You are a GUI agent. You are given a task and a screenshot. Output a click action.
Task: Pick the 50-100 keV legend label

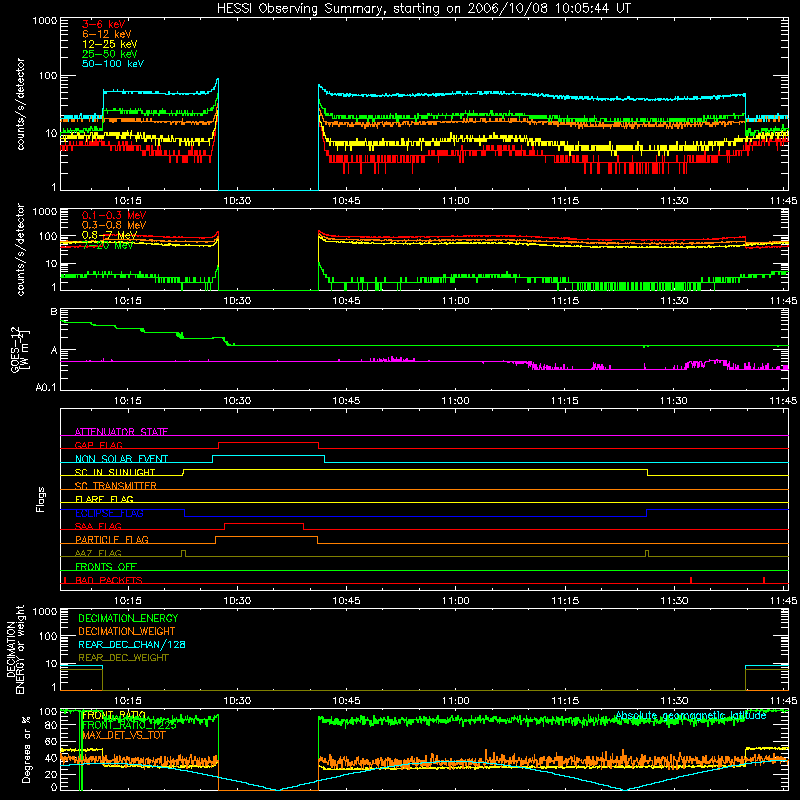click(x=113, y=64)
